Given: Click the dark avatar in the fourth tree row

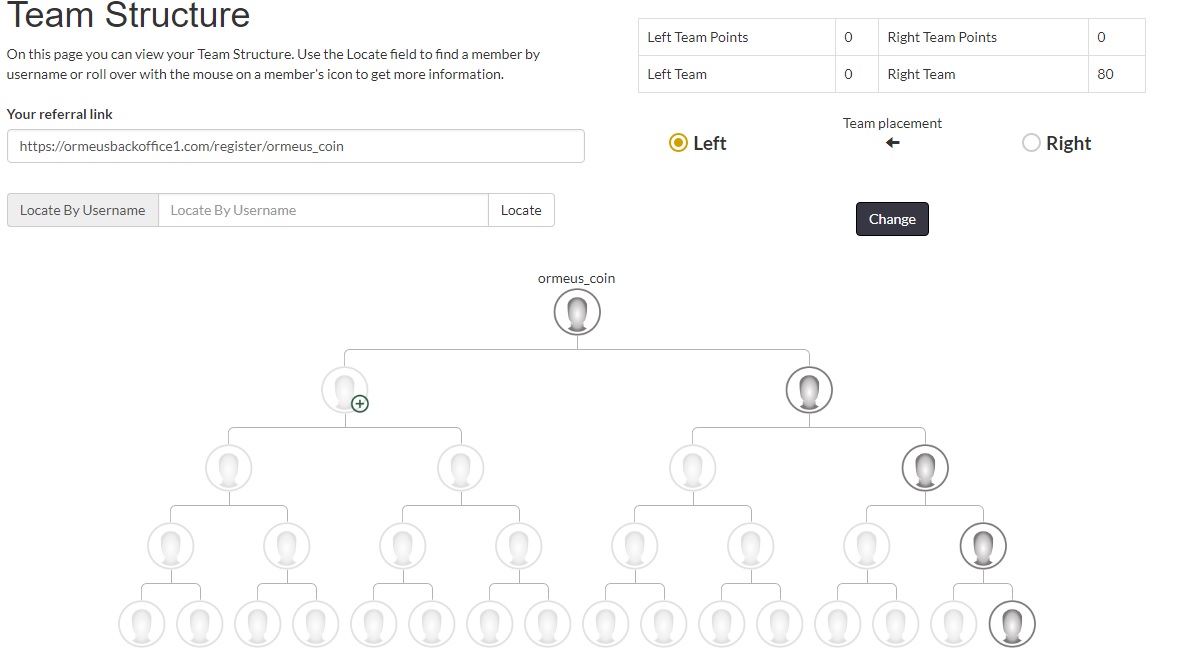Looking at the screenshot, I should click(983, 546).
